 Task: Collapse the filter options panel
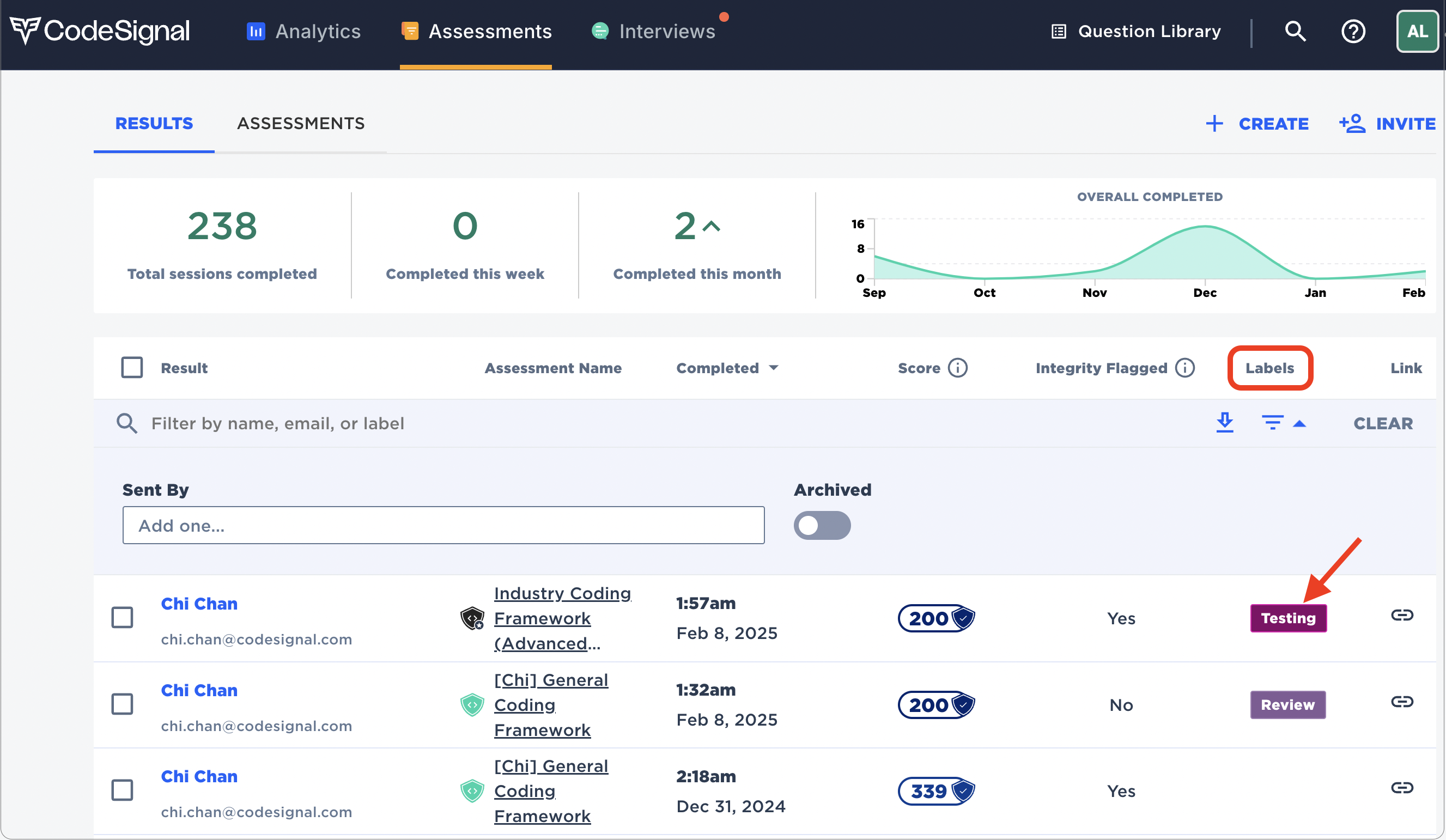[1284, 423]
